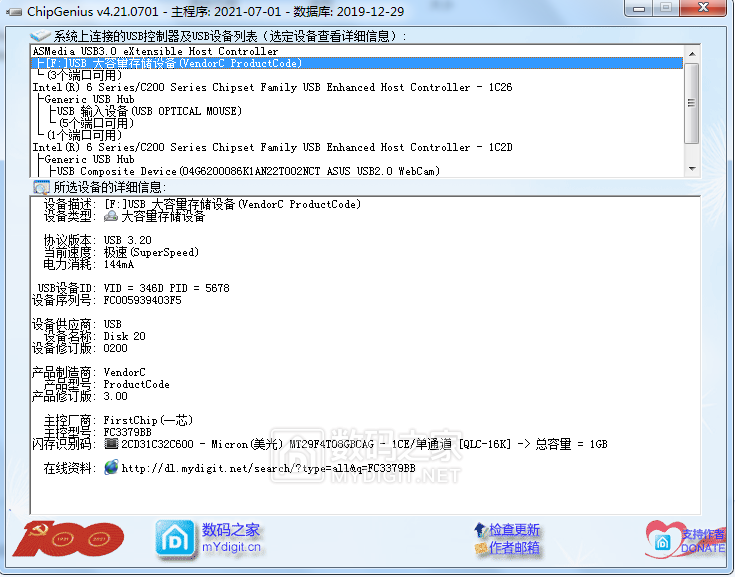
Task: Open the mYdigit.cn house logo icon
Action: tap(174, 538)
